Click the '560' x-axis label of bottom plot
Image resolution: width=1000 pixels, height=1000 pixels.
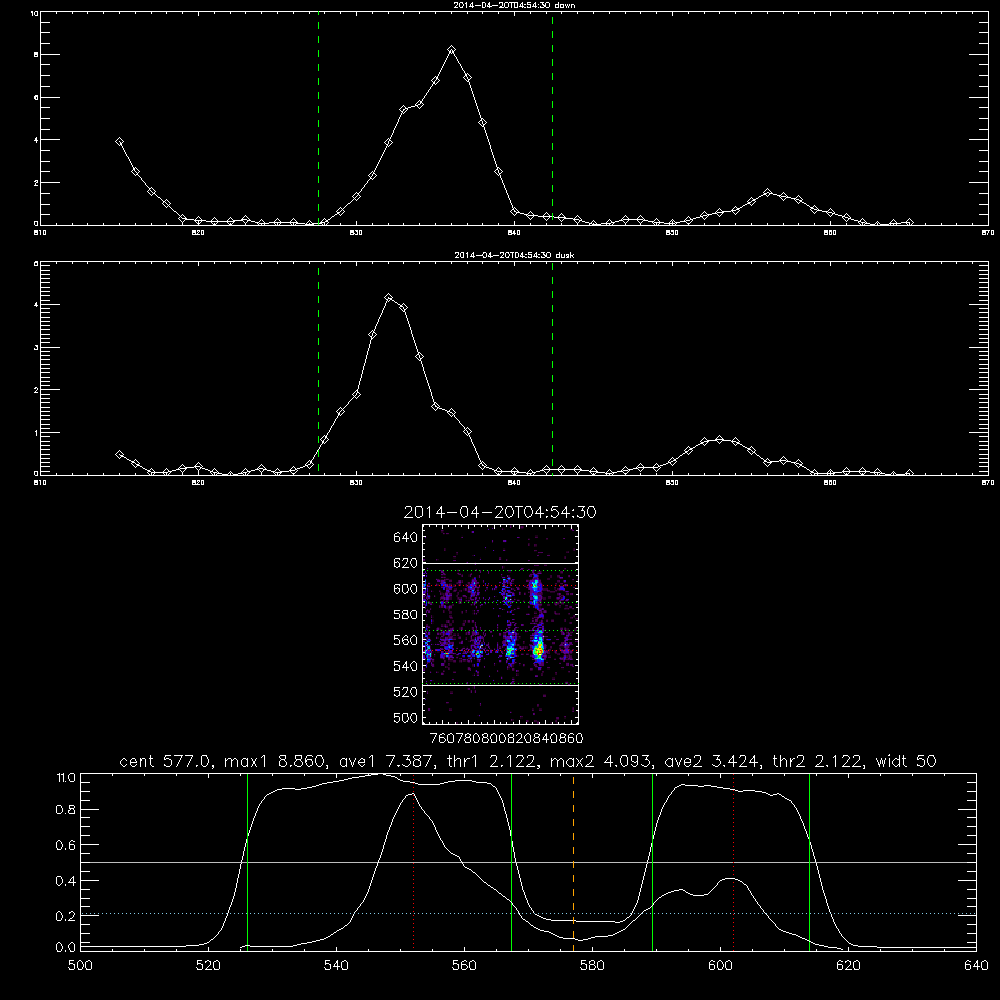tap(464, 966)
